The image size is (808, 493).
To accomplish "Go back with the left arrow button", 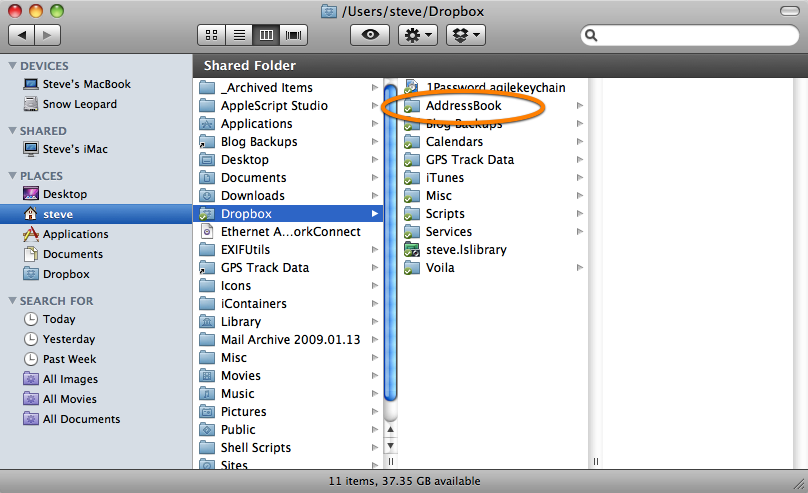I will pyautogui.click(x=22, y=35).
